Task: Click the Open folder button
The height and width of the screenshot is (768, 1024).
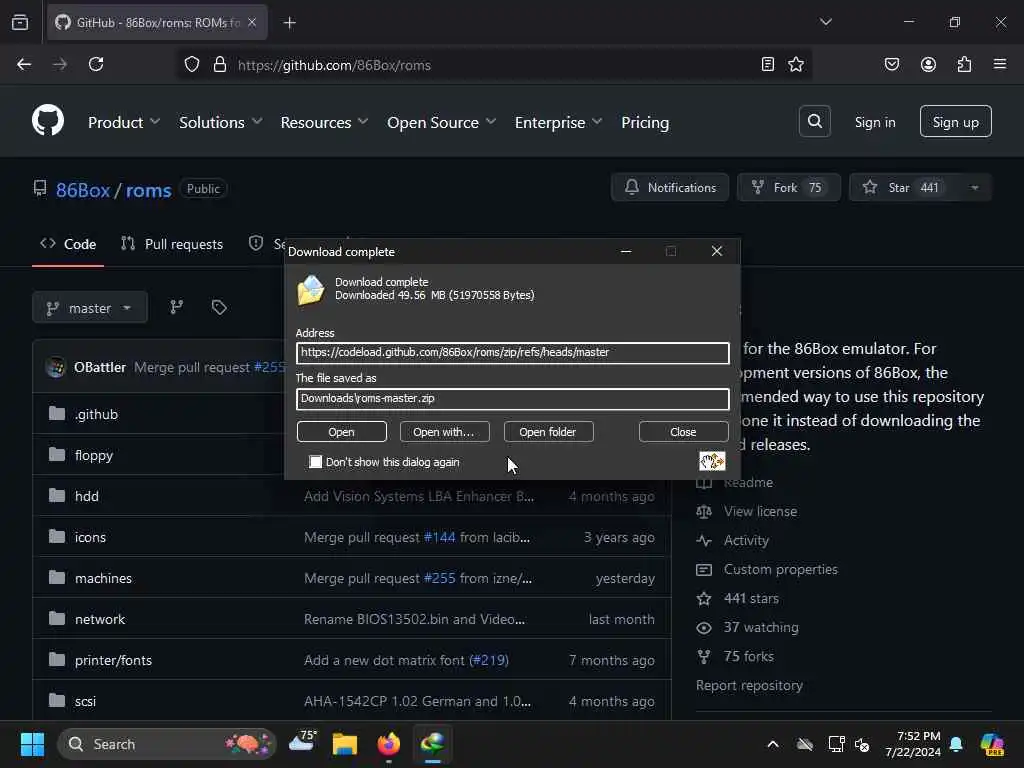Action: point(548,432)
